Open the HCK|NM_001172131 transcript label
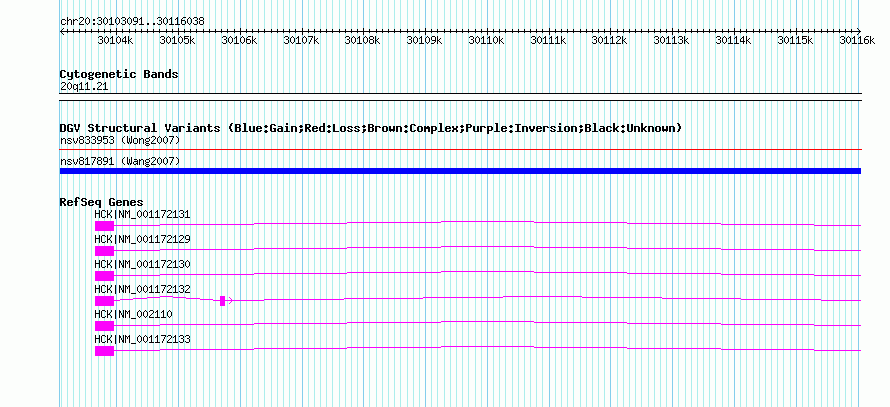The width and height of the screenshot is (890, 407). (x=142, y=215)
